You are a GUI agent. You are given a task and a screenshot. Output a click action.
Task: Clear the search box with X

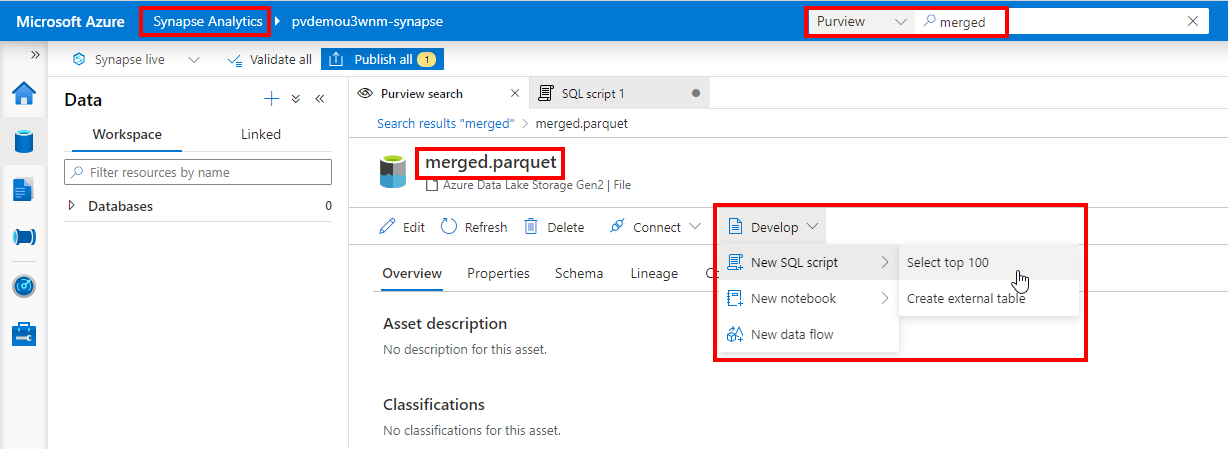(x=1192, y=21)
